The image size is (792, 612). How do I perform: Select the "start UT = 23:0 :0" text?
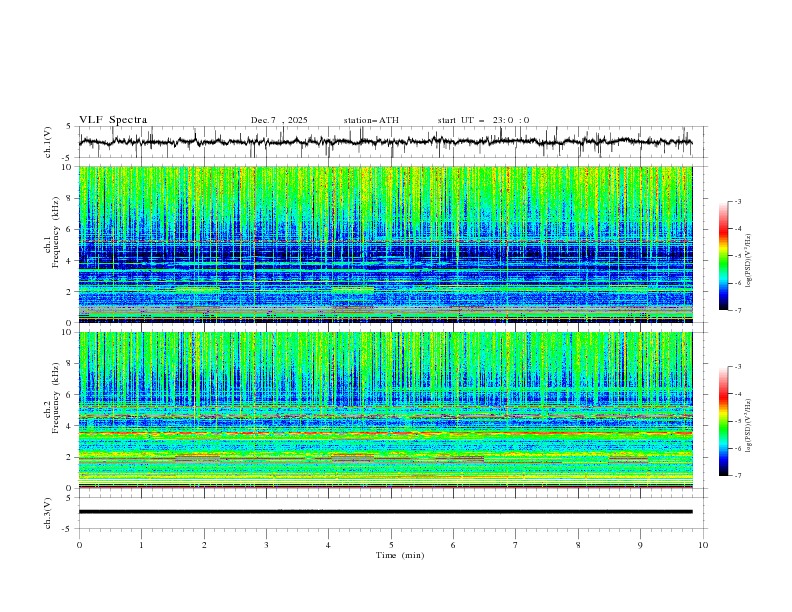pos(483,120)
